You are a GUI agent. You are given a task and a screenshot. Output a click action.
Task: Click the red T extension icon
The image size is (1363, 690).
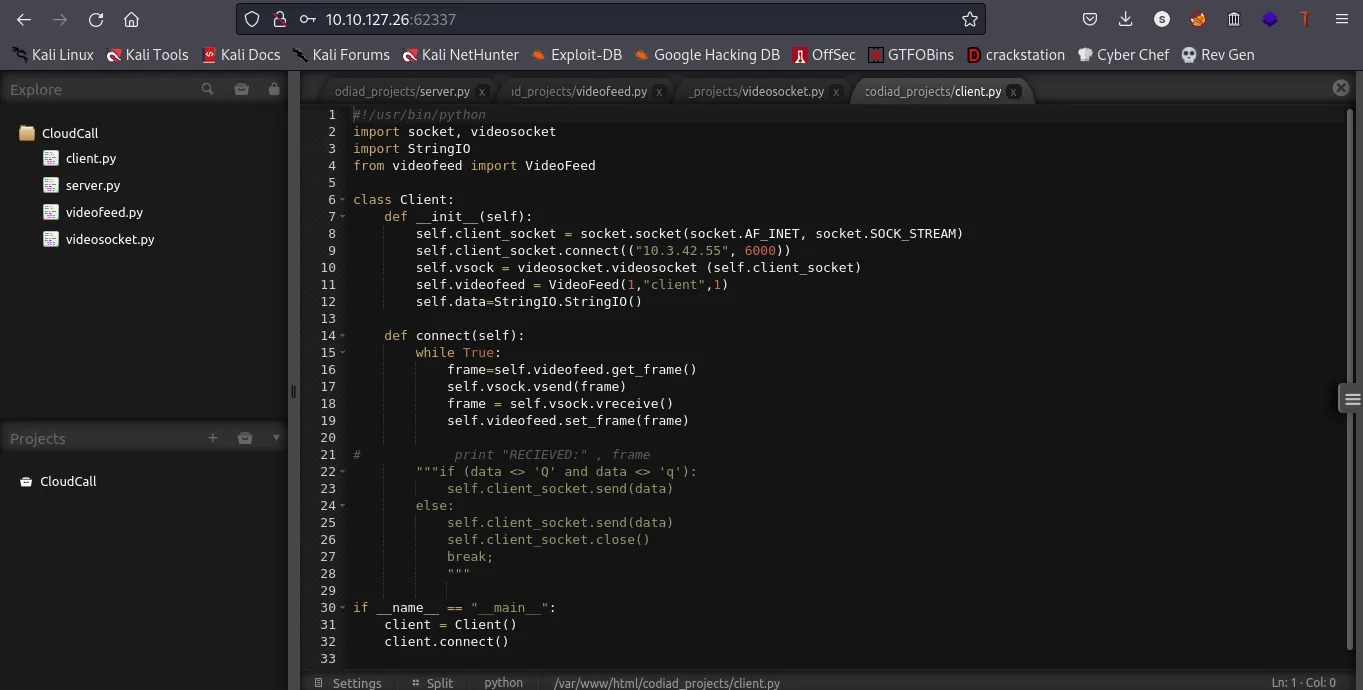pyautogui.click(x=1305, y=19)
